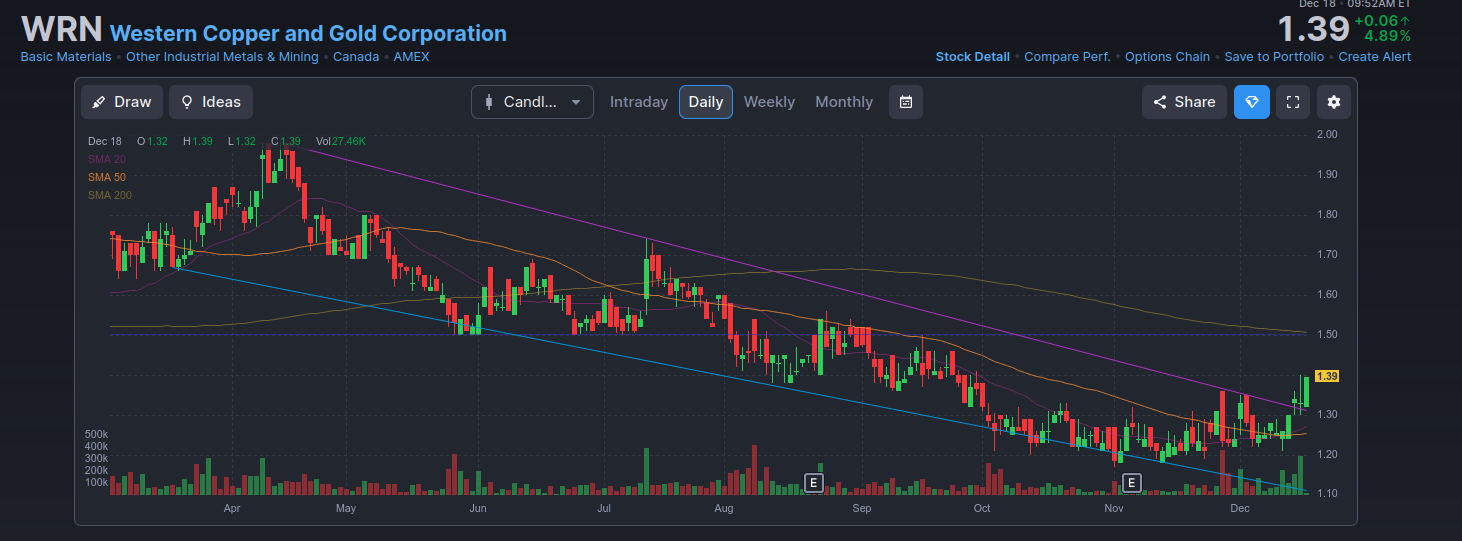Select the Monthly timeframe
Screen dimensions: 1462x541
click(x=843, y=102)
